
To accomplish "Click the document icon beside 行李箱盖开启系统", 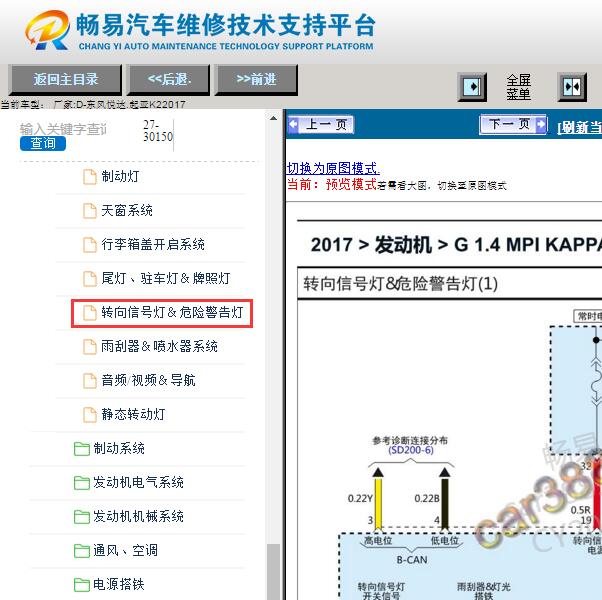I will click(90, 245).
